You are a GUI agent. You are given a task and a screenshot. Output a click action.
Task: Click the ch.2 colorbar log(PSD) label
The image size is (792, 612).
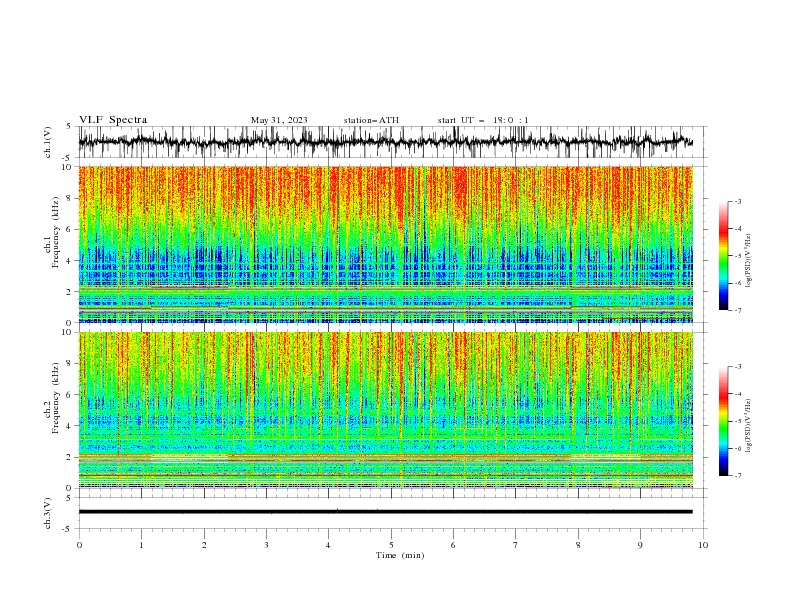[749, 425]
